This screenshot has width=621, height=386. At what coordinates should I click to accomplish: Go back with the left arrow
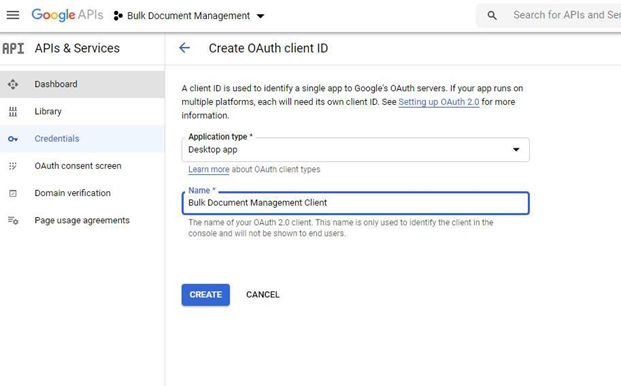click(185, 48)
